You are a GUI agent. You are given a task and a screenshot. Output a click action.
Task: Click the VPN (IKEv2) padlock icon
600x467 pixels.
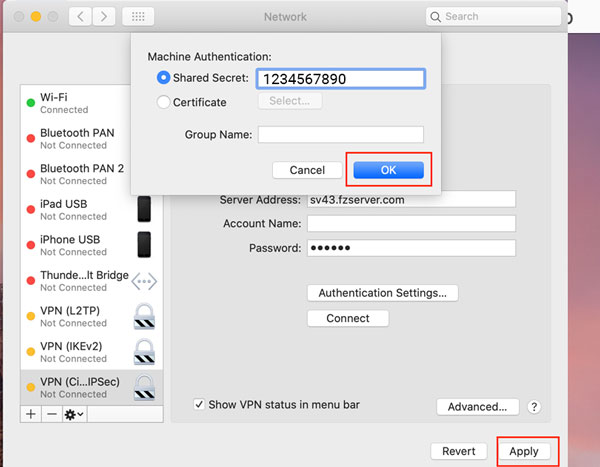(x=144, y=352)
